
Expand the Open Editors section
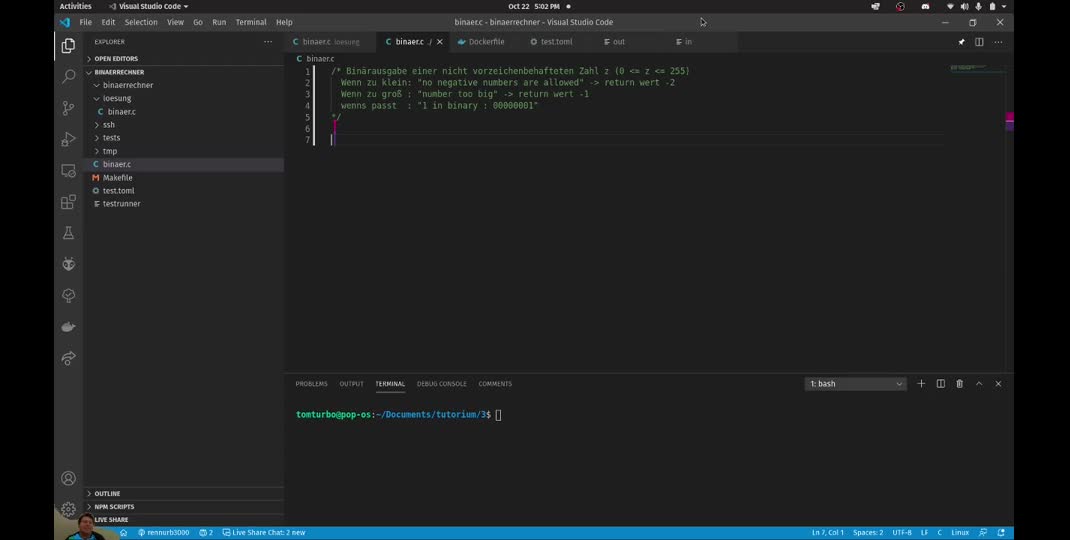116,59
